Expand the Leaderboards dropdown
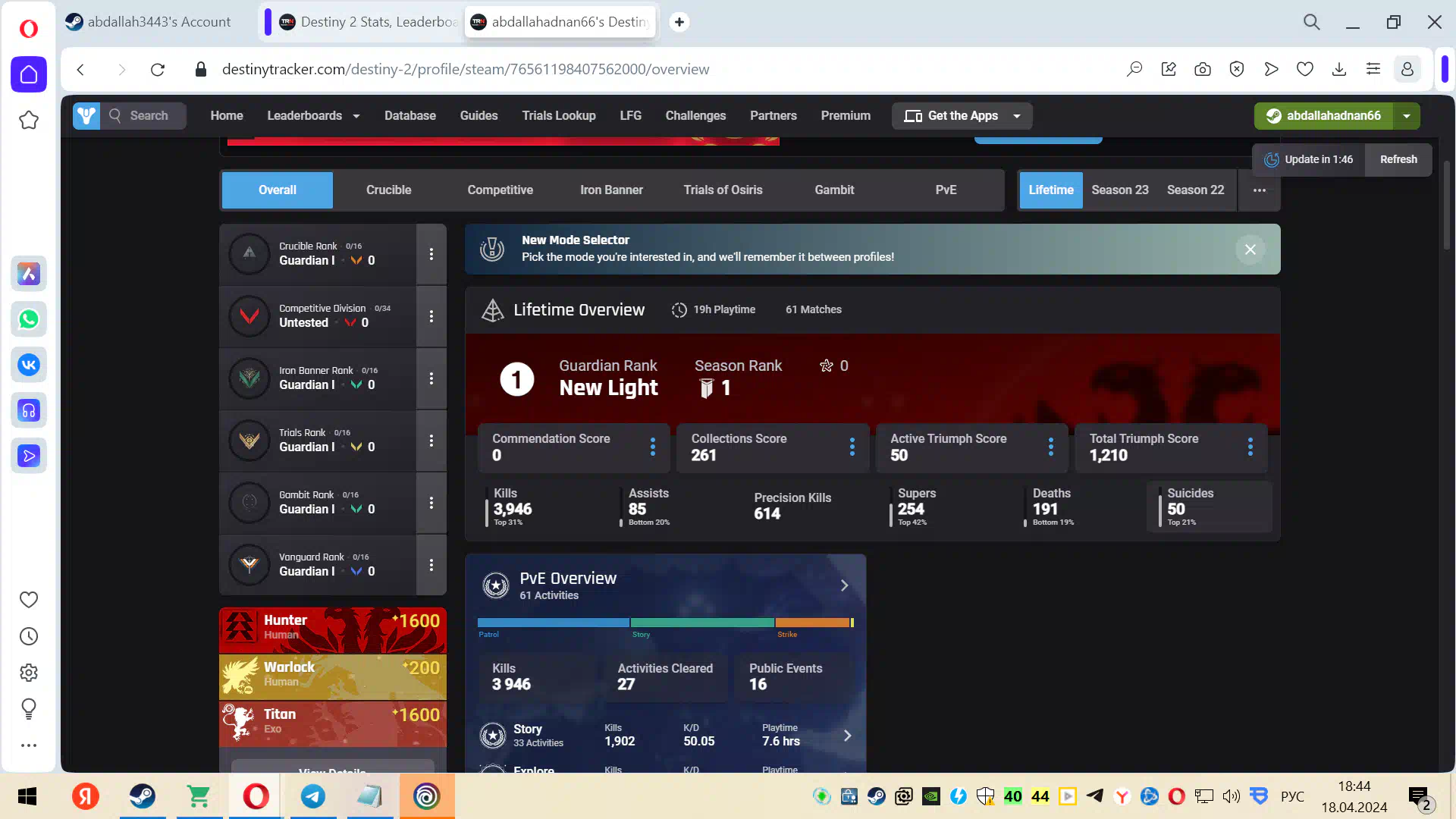This screenshot has height=819, width=1456. 313,115
